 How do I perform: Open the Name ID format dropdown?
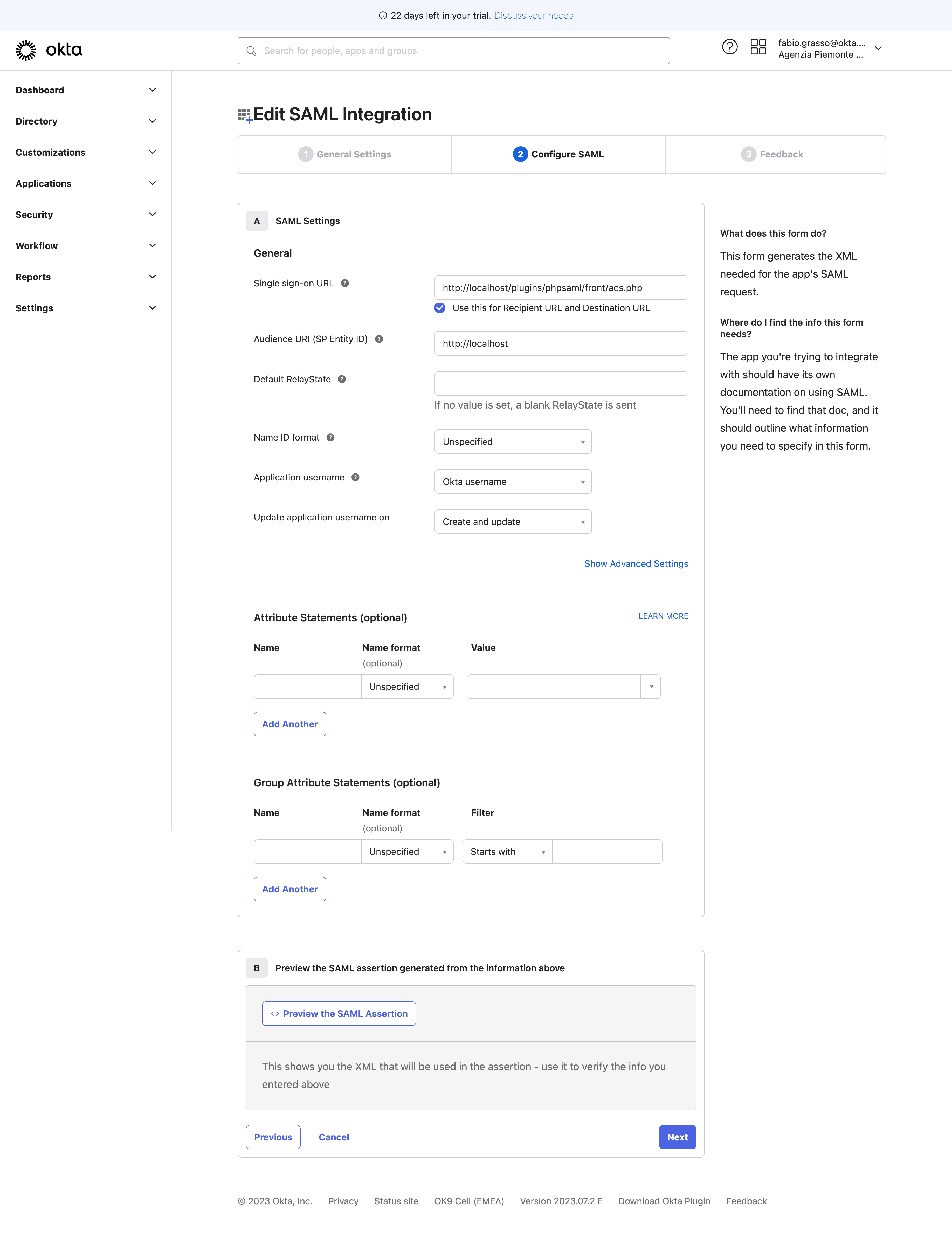pos(512,442)
